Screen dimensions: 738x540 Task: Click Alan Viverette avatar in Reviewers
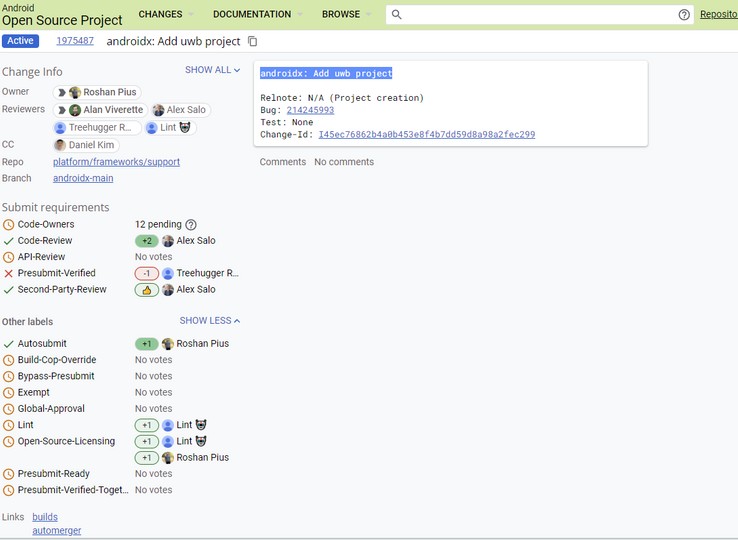pyautogui.click(x=75, y=110)
